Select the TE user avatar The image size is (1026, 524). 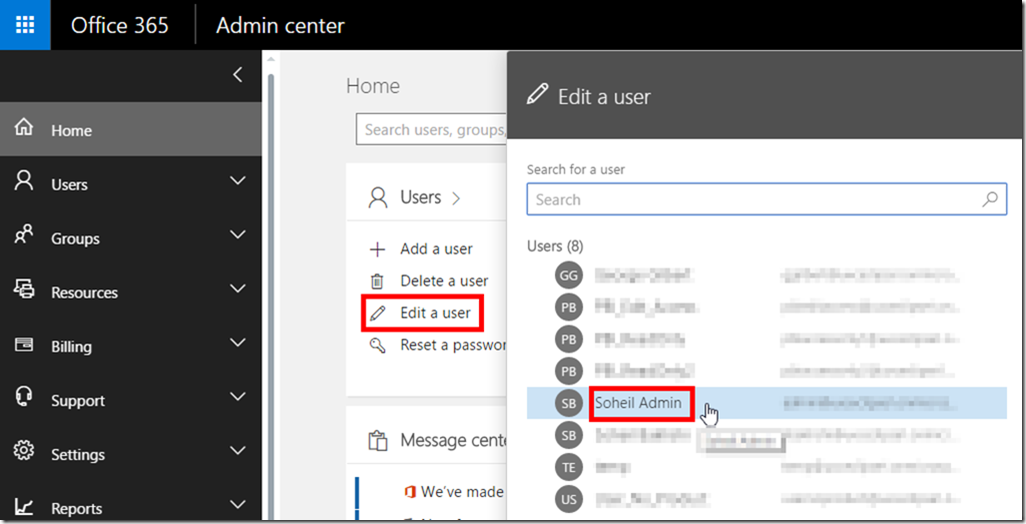[569, 467]
